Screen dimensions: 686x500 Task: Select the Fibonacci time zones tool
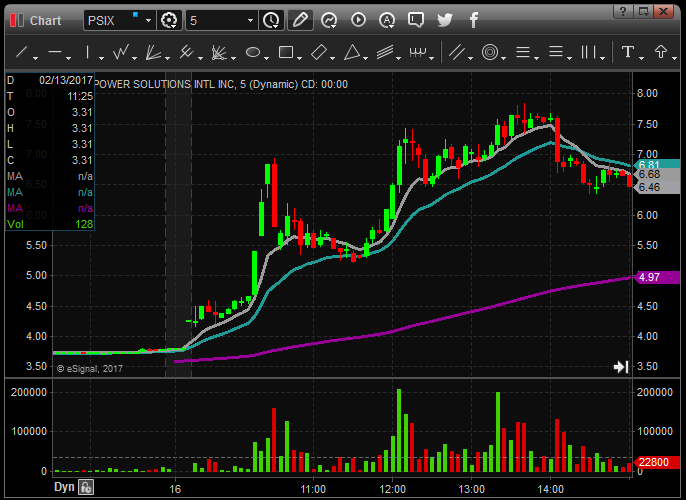pyautogui.click(x=588, y=52)
